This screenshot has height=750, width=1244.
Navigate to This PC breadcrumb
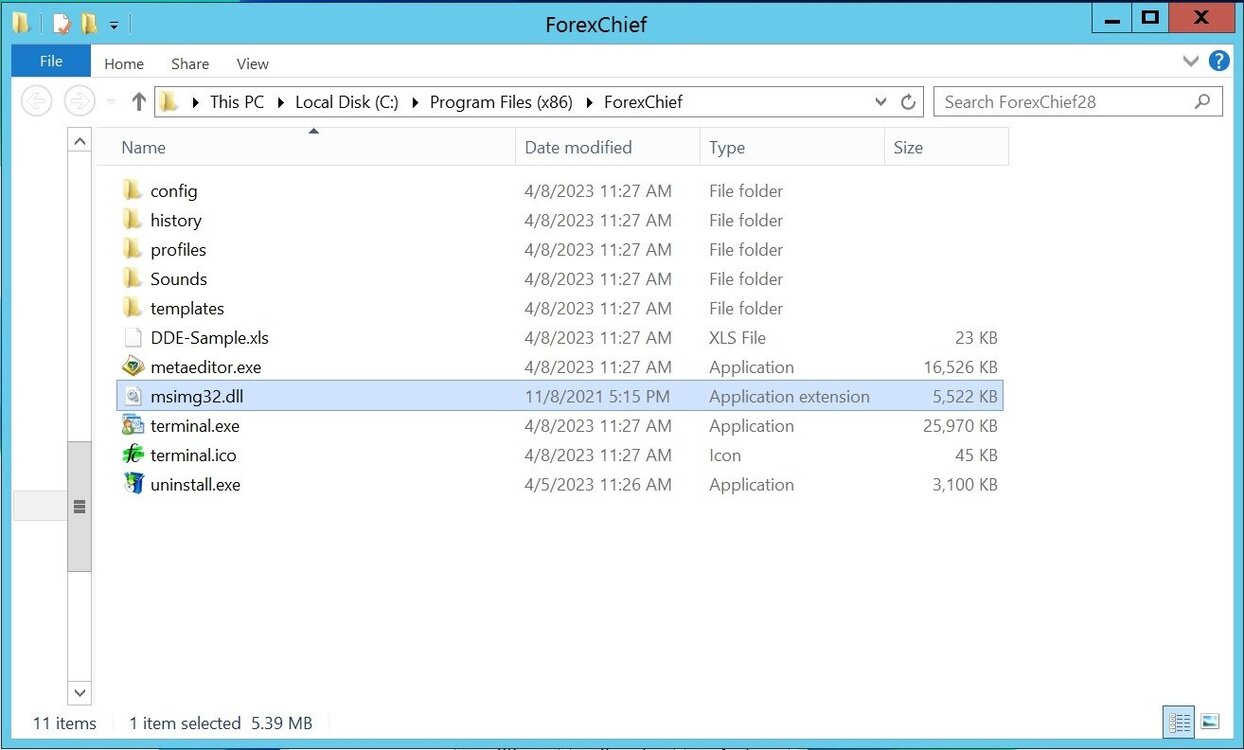(237, 102)
